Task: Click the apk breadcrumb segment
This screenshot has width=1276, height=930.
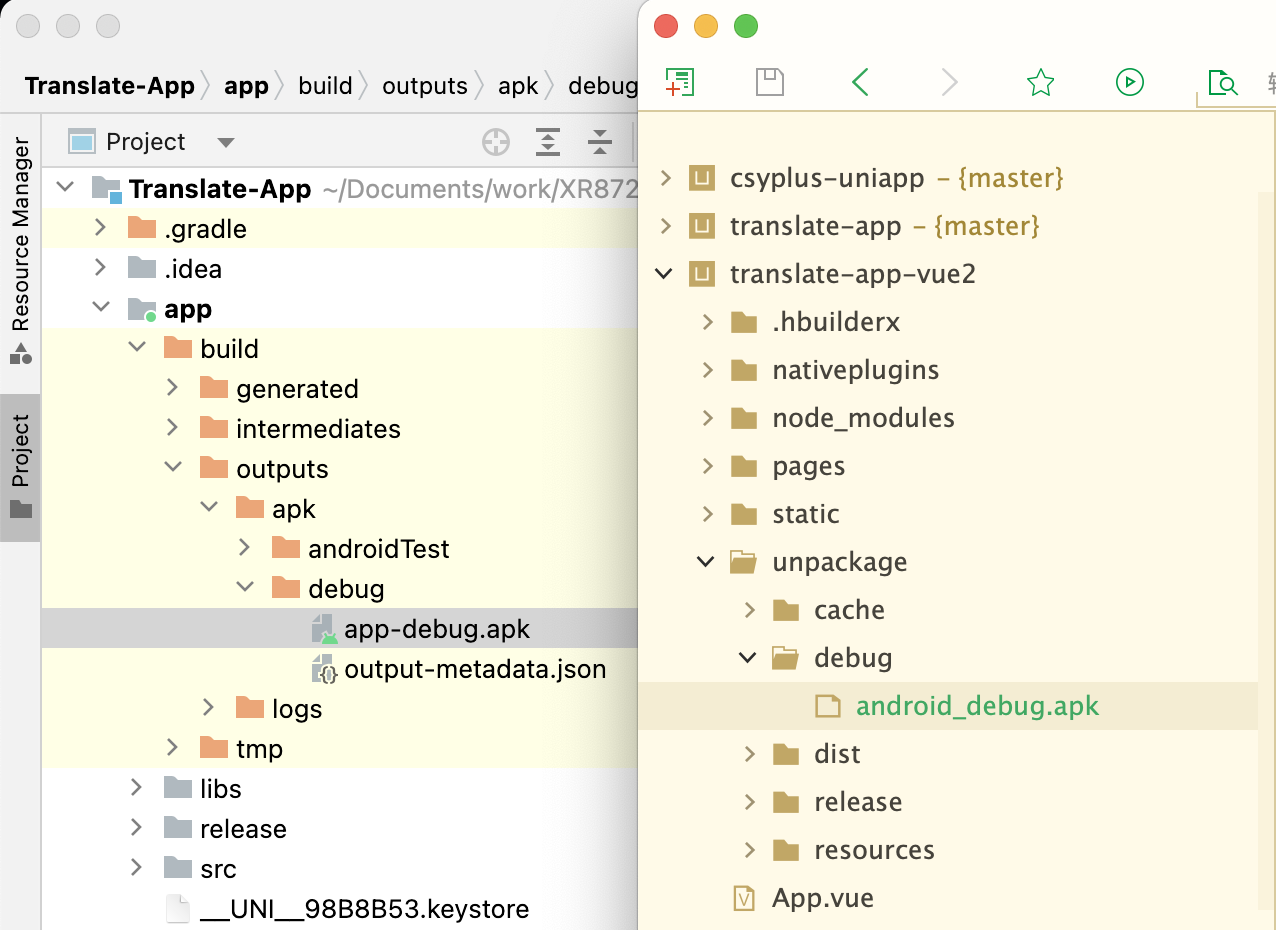Action: pyautogui.click(x=518, y=86)
